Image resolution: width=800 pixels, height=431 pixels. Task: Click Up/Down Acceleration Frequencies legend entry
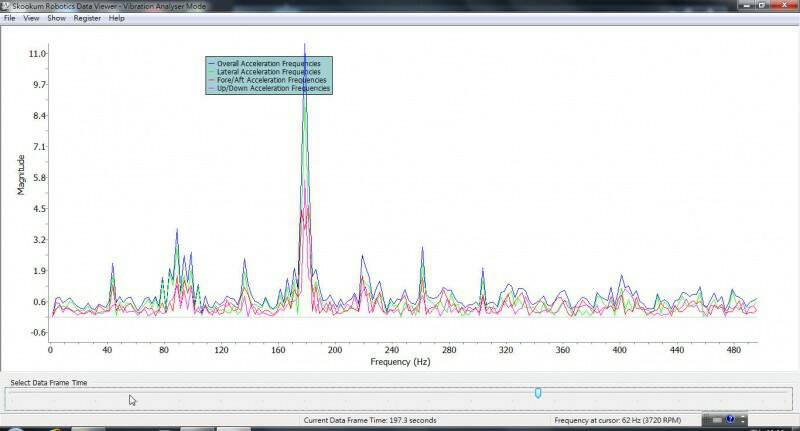[x=269, y=88]
